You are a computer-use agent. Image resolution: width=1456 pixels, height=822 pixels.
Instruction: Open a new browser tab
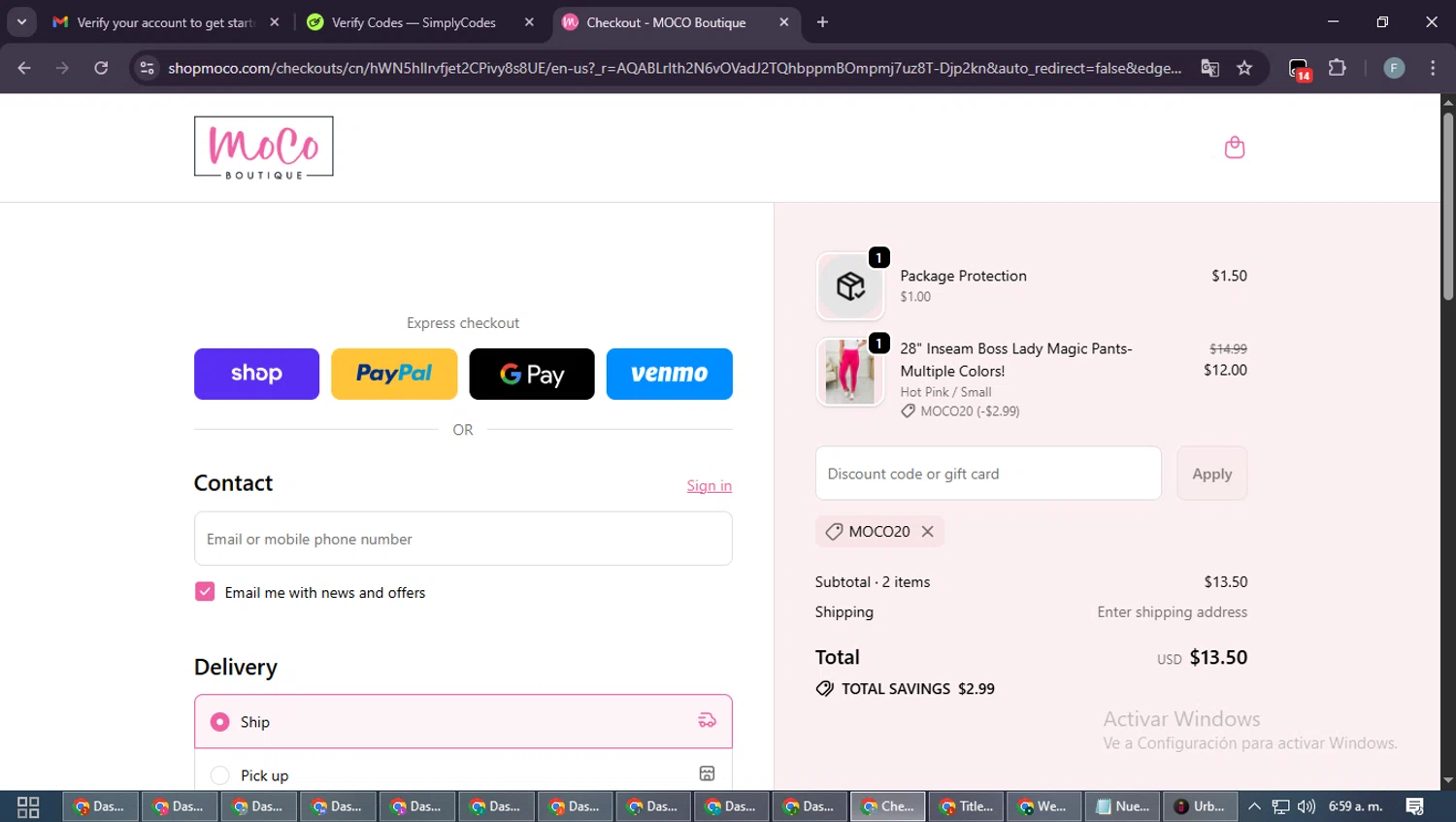[822, 22]
